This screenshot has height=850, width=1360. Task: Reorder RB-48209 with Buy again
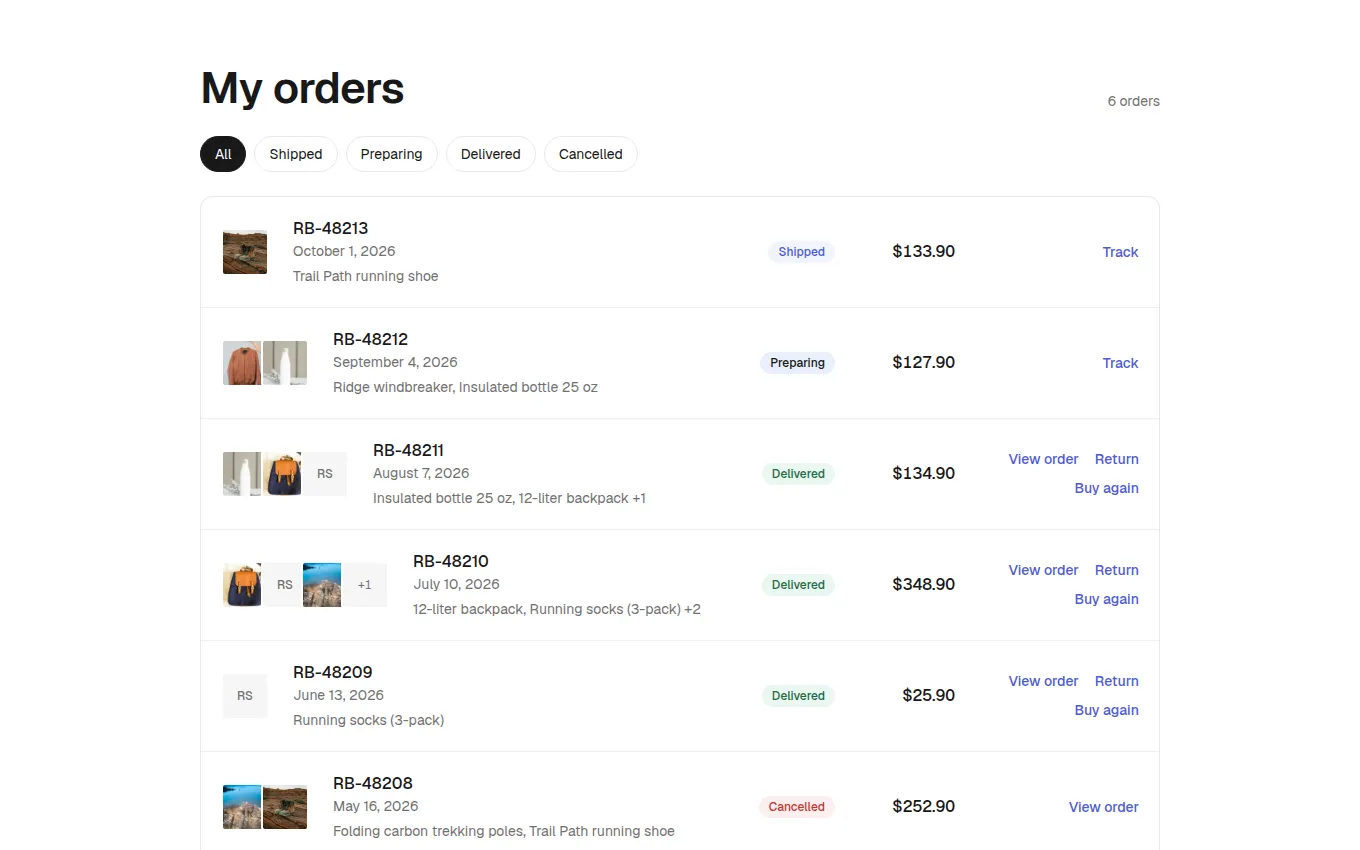[x=1106, y=710]
